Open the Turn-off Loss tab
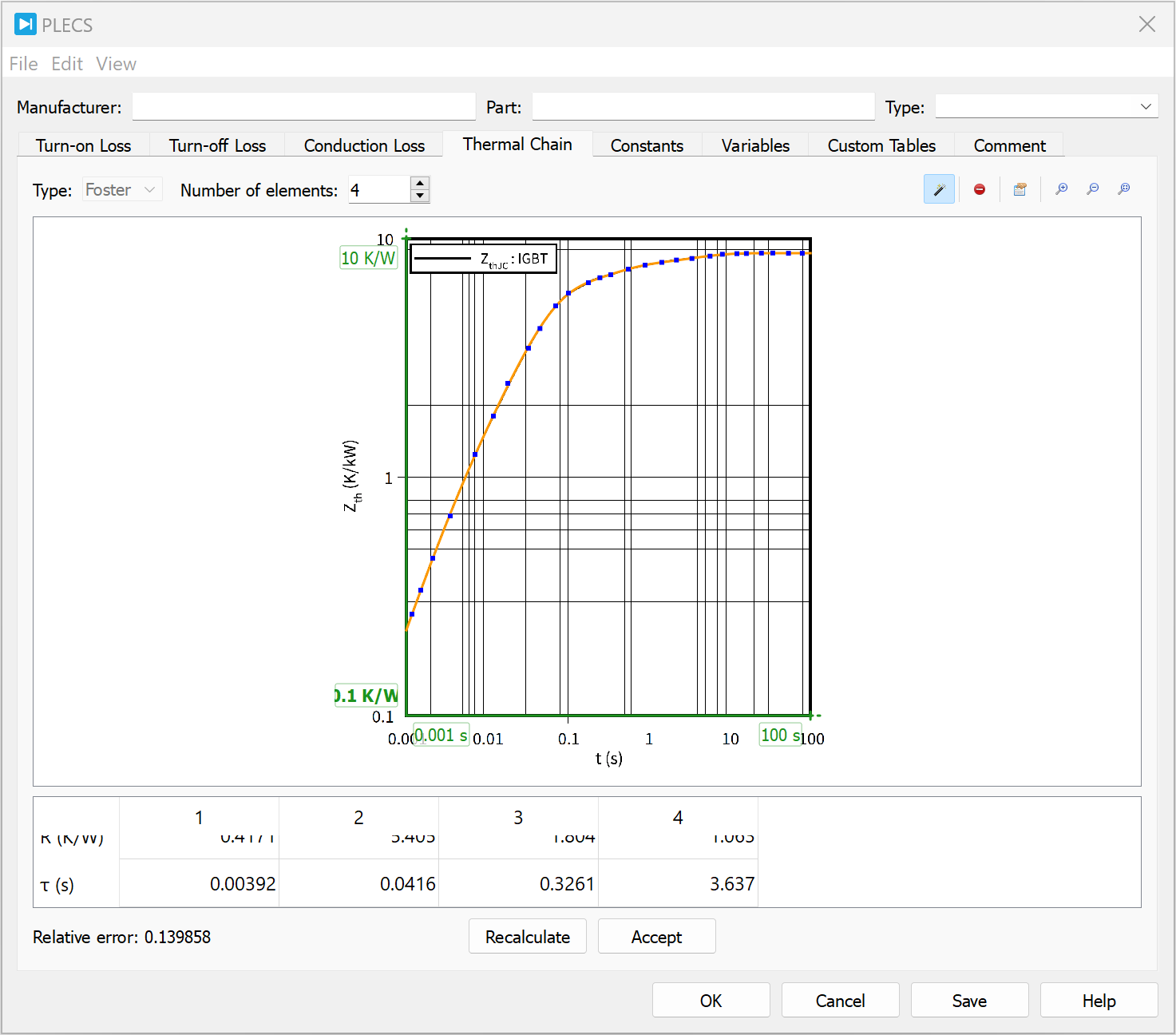The height and width of the screenshot is (1035, 1176). coord(217,145)
